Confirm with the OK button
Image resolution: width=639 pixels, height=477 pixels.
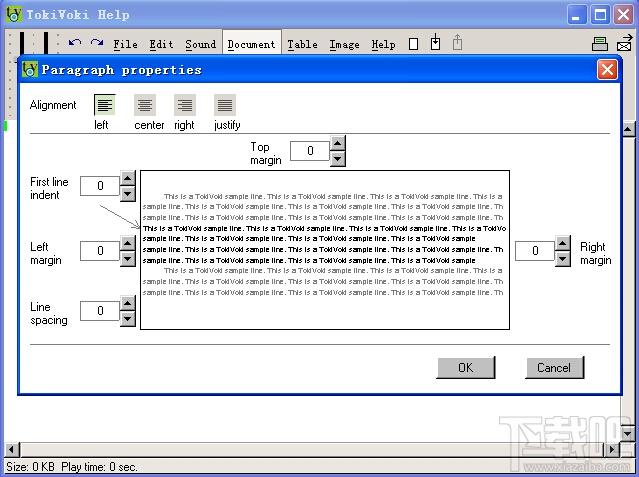[466, 367]
